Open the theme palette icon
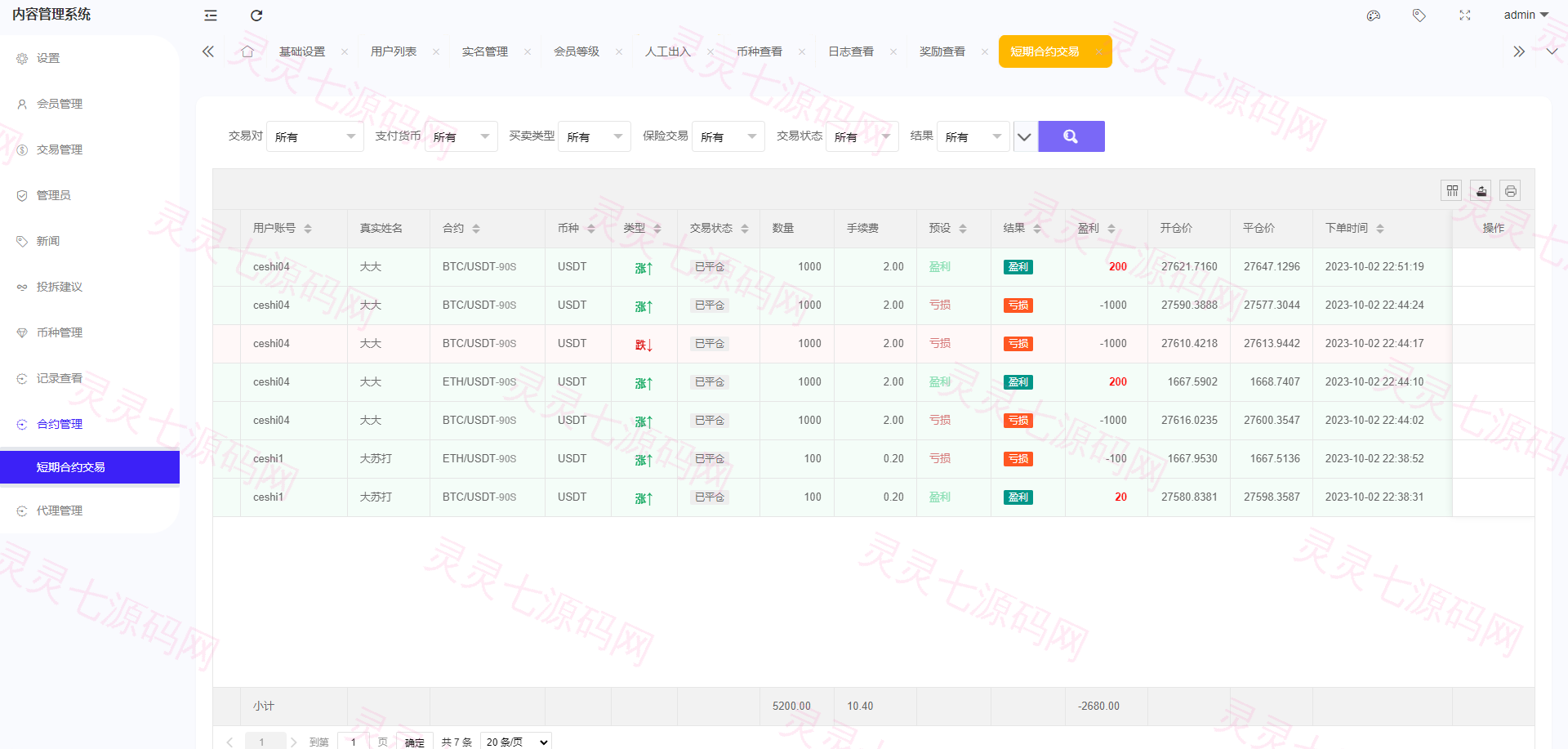Viewport: 1568px width, 749px height. point(1374,16)
